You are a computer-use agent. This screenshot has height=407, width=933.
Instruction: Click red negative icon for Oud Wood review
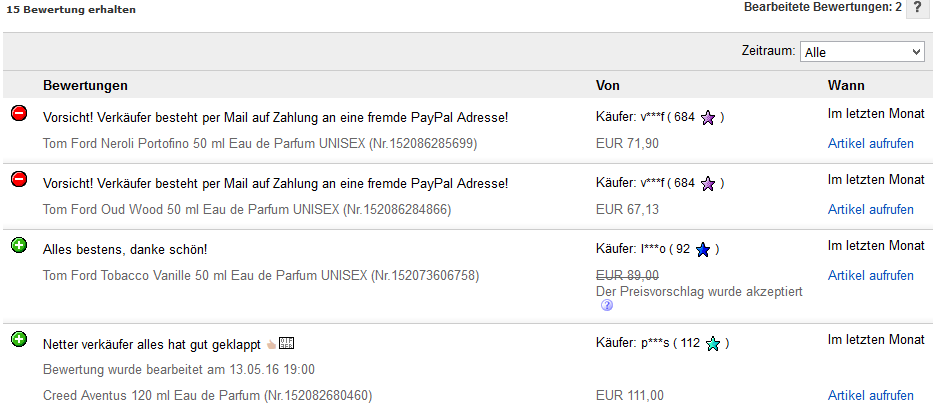click(x=19, y=179)
